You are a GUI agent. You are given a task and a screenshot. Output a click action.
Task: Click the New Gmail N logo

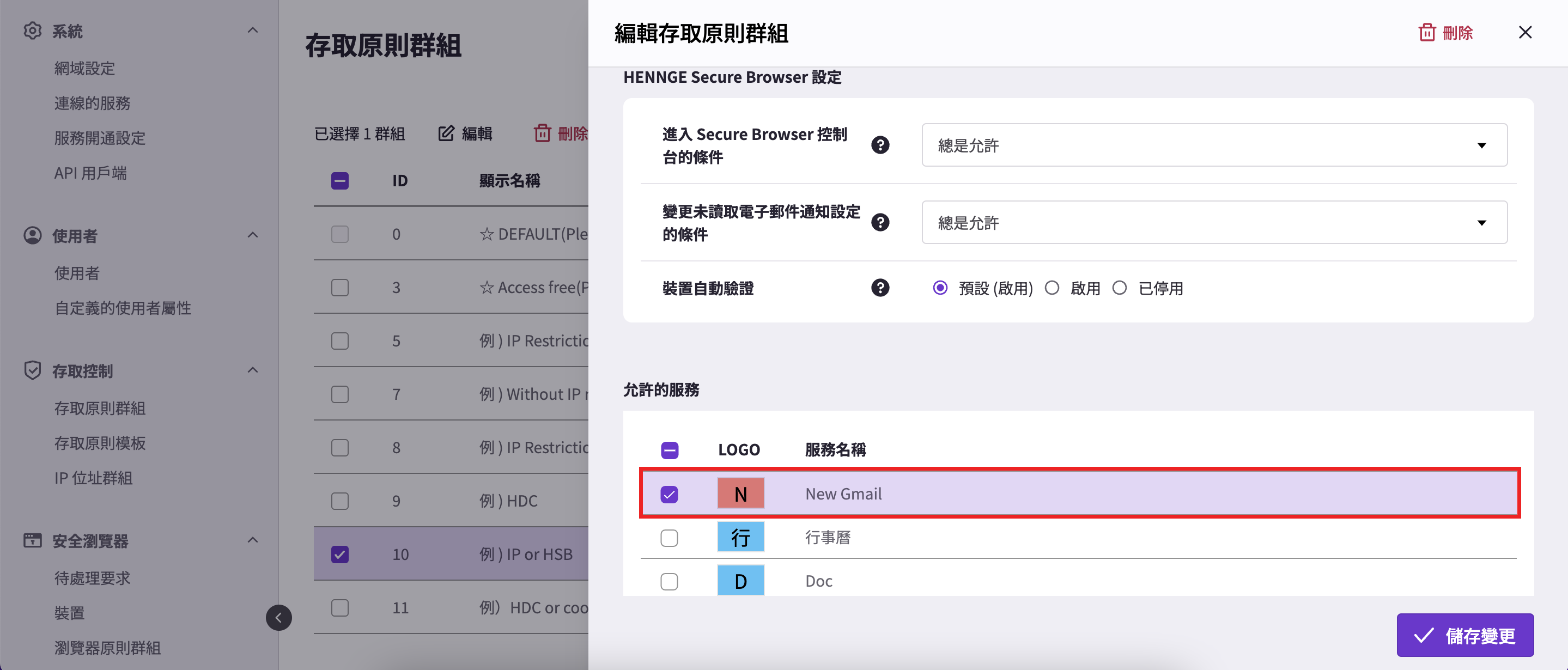coord(740,494)
